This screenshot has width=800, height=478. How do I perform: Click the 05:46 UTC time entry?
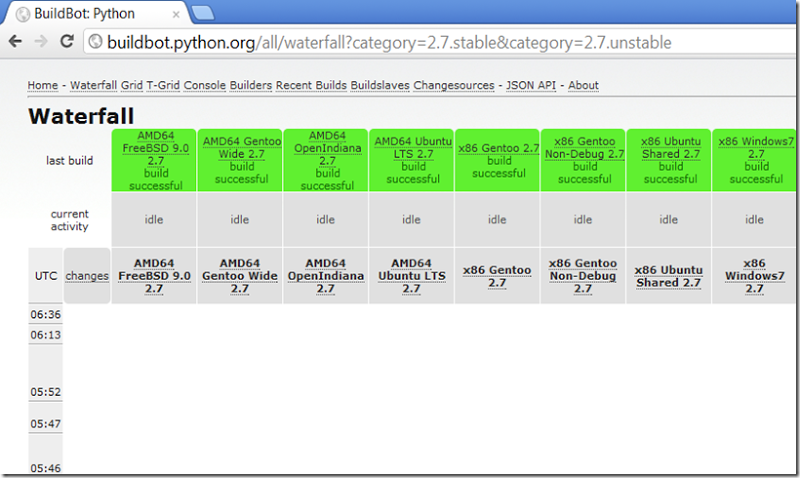45,468
